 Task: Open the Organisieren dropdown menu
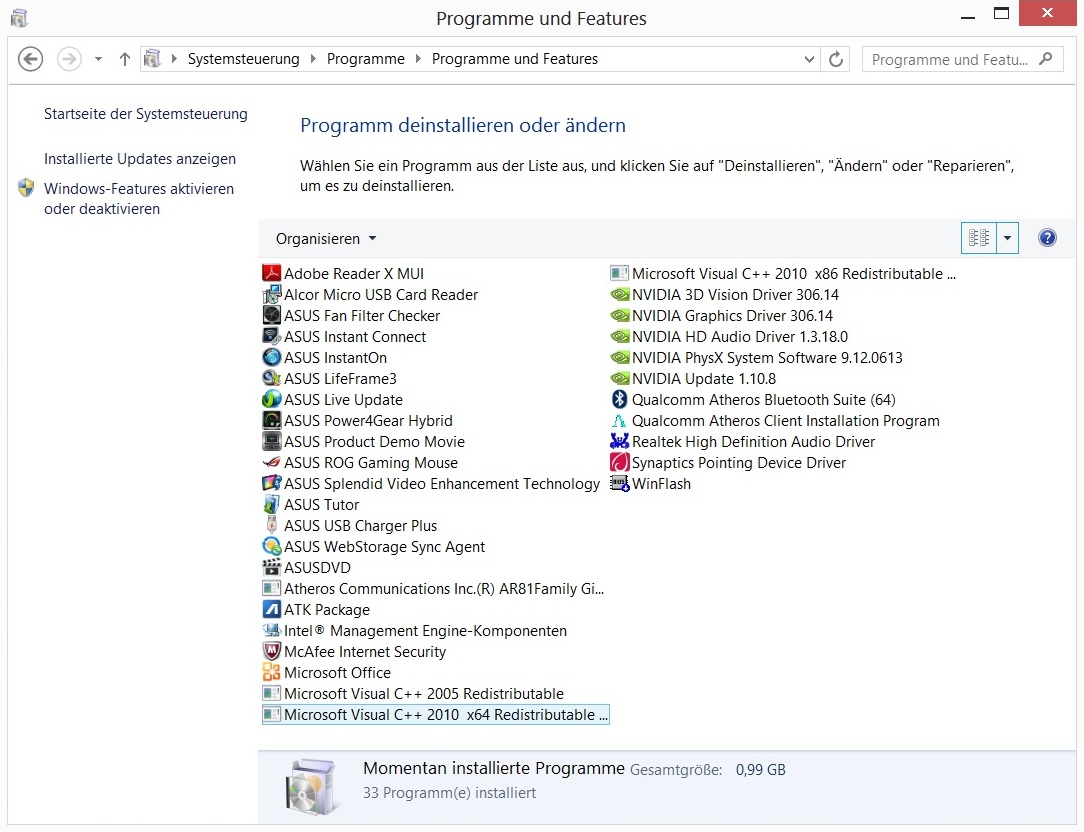click(326, 239)
